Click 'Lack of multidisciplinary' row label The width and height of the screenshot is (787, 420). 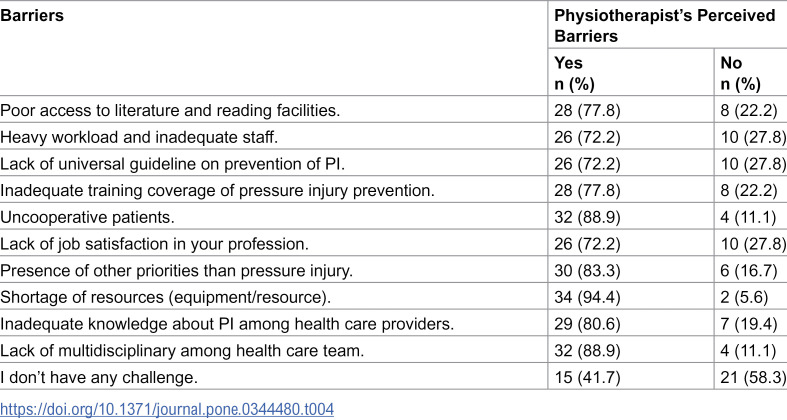click(182, 350)
